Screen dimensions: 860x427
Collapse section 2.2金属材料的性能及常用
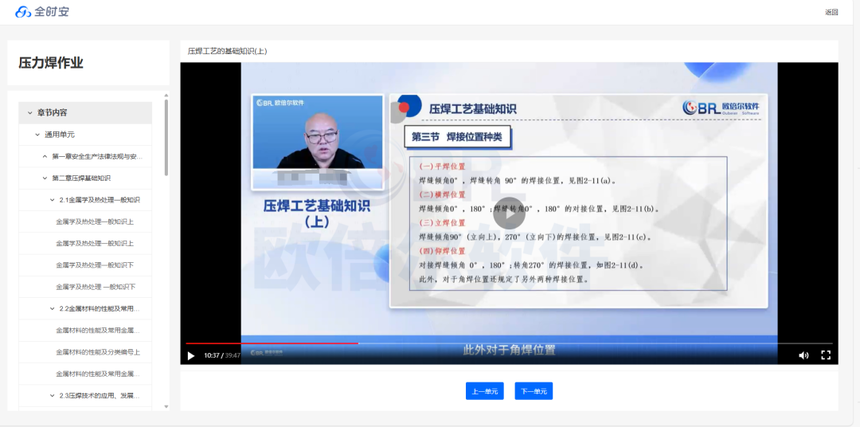pos(52,309)
